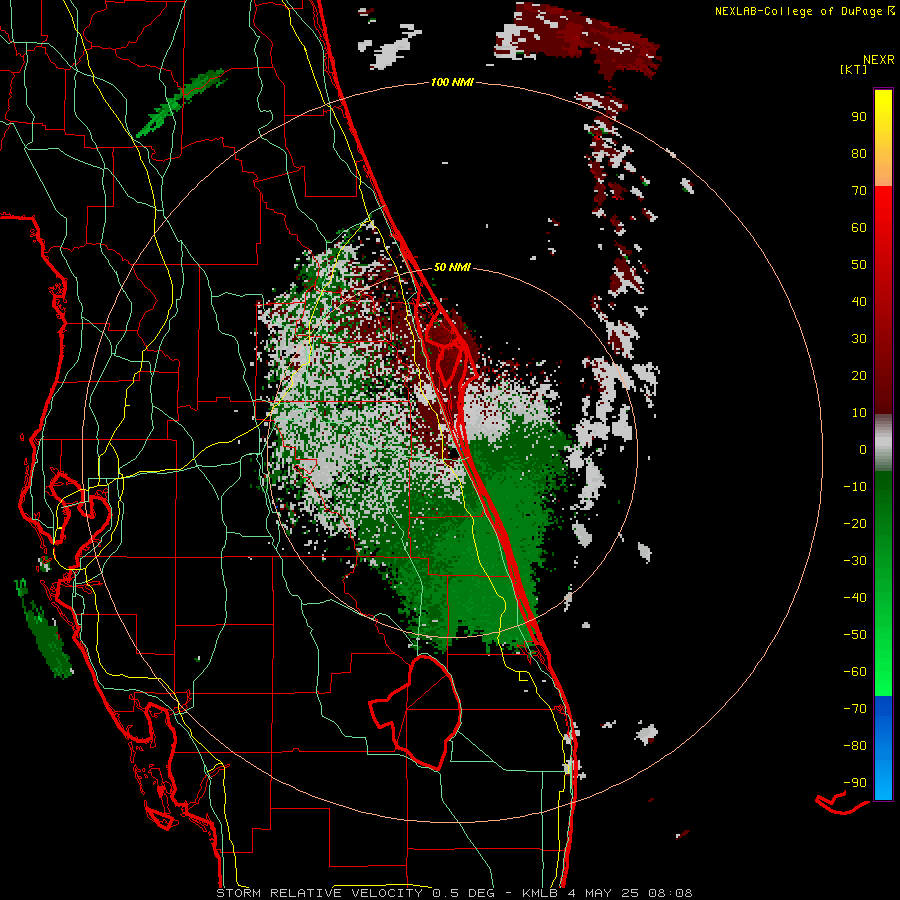Click the positive 20 knots scale label
This screenshot has height=900, width=900.
[x=859, y=375]
